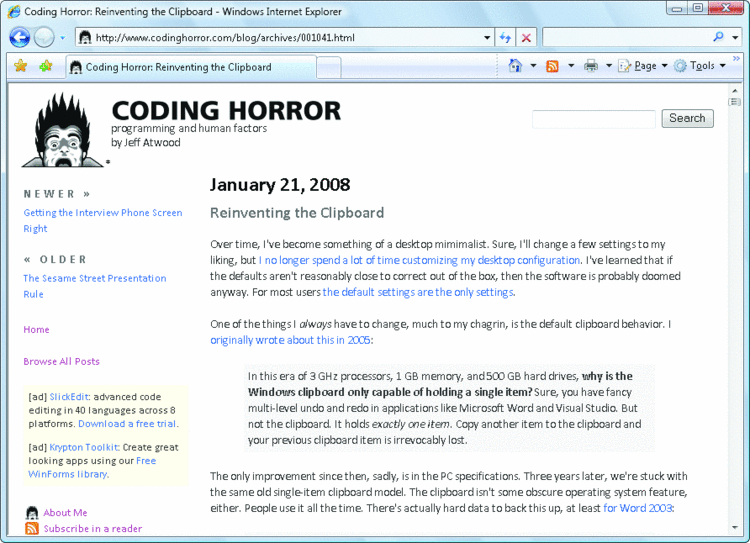Open Getting the Interview Phone Screen Right link
The image size is (750, 543).
pyautogui.click(x=103, y=221)
